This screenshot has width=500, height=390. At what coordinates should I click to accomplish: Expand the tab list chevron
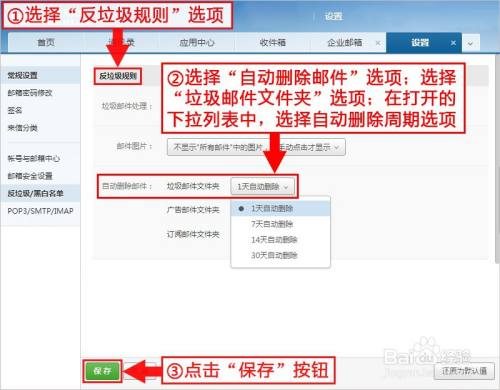(470, 43)
